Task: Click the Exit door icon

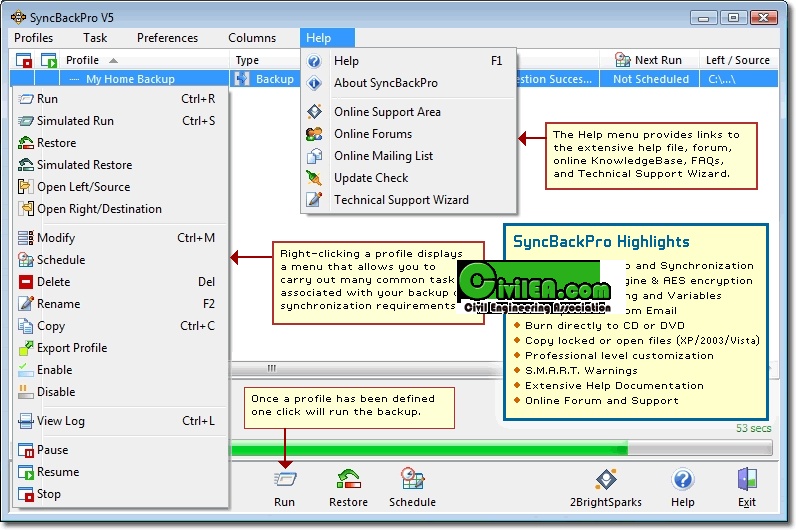Action: (747, 479)
